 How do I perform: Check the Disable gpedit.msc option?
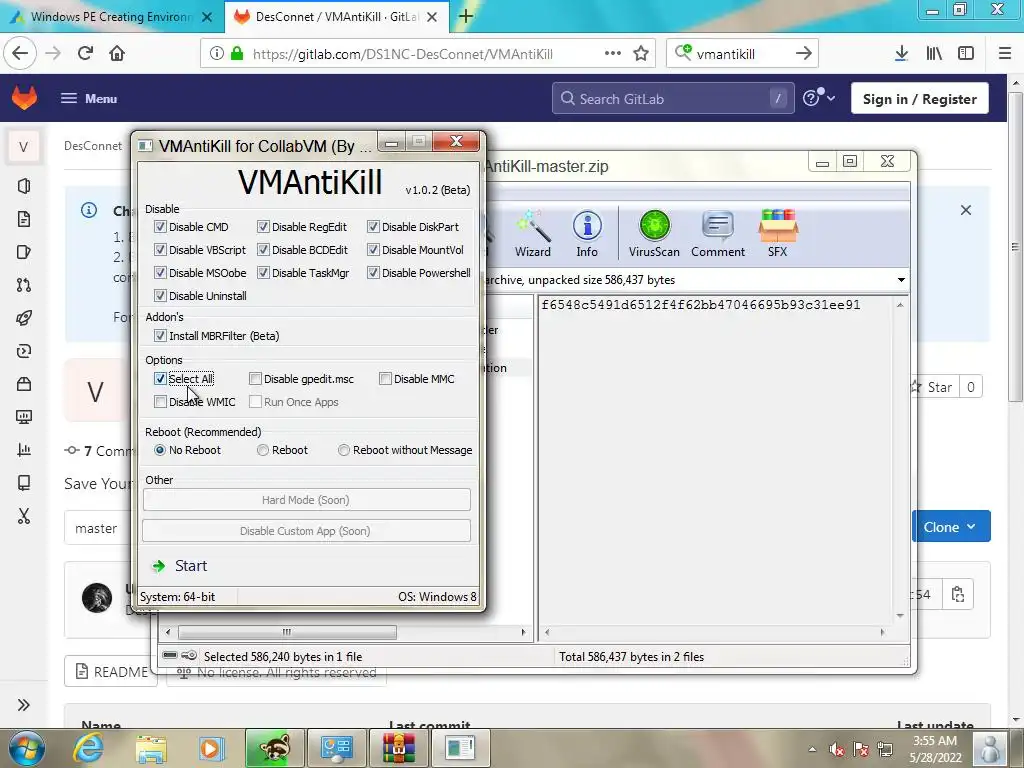pos(255,379)
